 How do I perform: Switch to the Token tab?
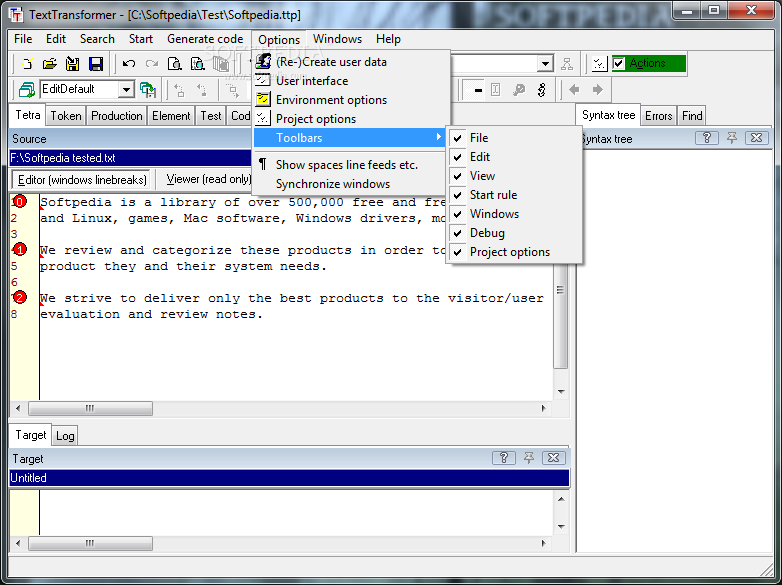[66, 116]
